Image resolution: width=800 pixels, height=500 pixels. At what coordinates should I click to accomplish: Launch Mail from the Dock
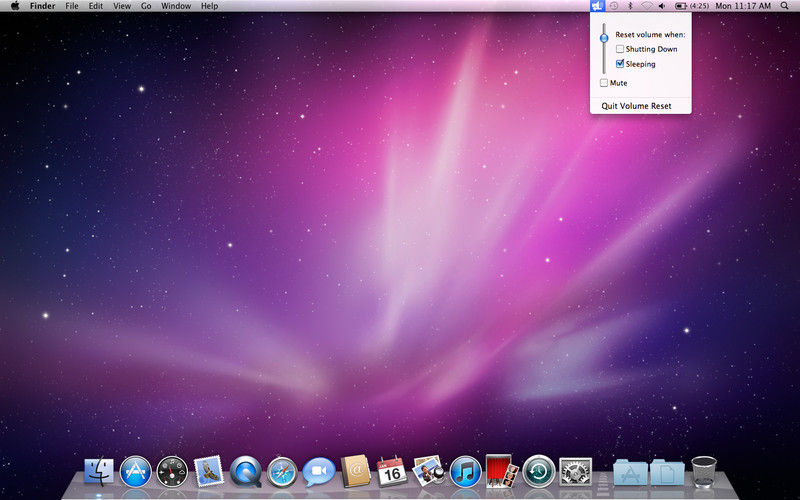pyautogui.click(x=209, y=471)
